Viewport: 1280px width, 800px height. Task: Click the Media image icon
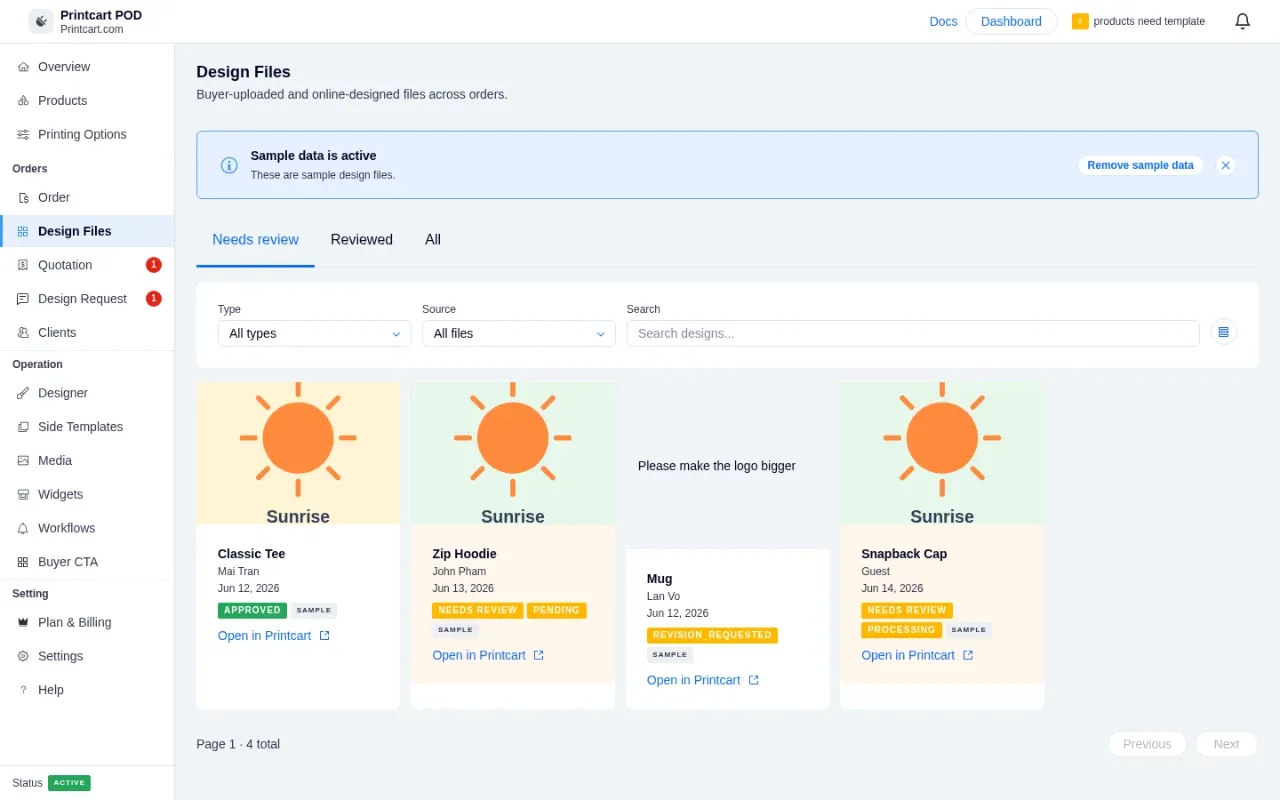click(23, 461)
